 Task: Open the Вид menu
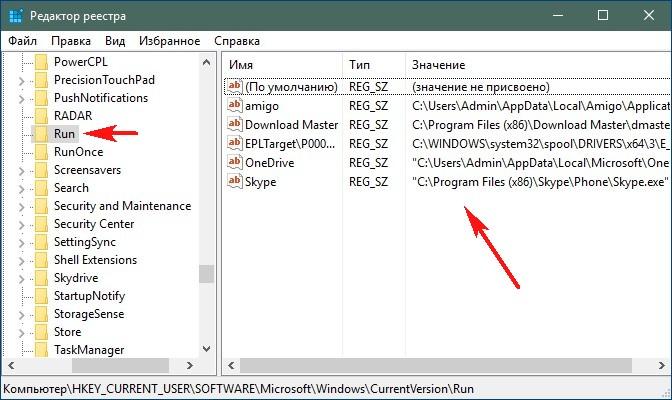(x=115, y=41)
